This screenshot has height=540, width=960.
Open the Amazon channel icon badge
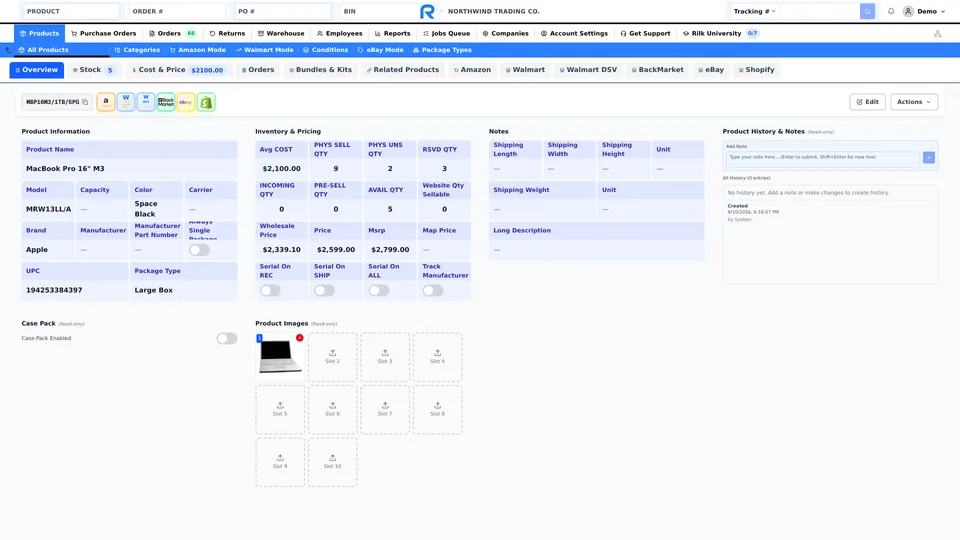106,102
